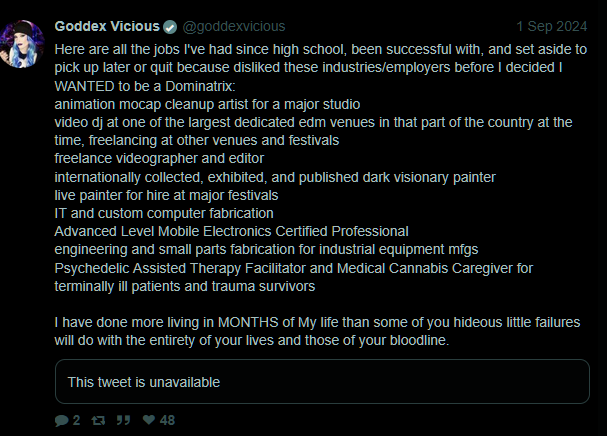Screen dimensions: 607x436
Task: Visit the @goddexvicious handle link
Action: [233, 27]
